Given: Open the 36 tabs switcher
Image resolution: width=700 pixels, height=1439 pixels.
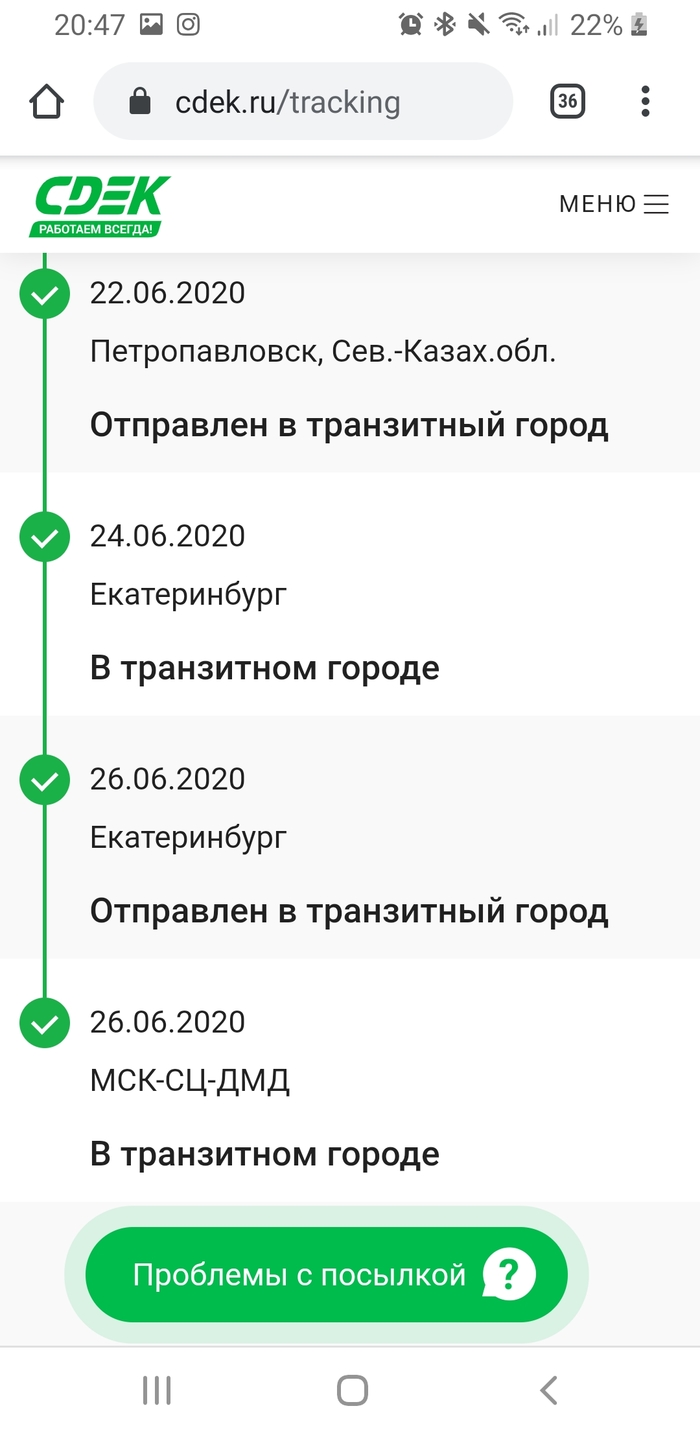Looking at the screenshot, I should click(567, 101).
